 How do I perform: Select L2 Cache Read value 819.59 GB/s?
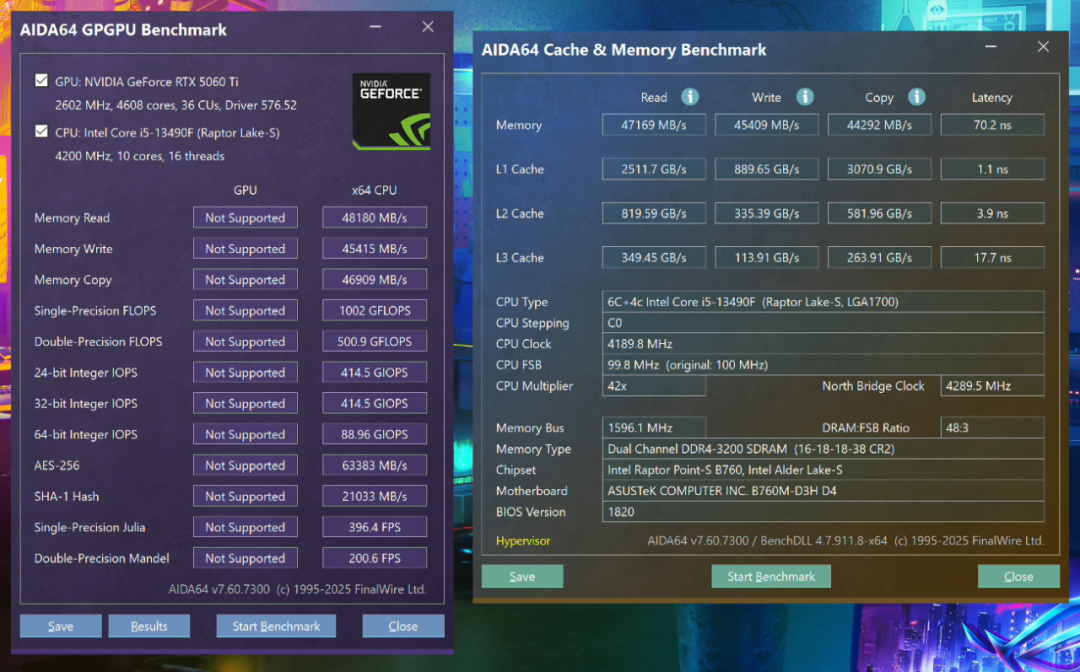click(654, 213)
